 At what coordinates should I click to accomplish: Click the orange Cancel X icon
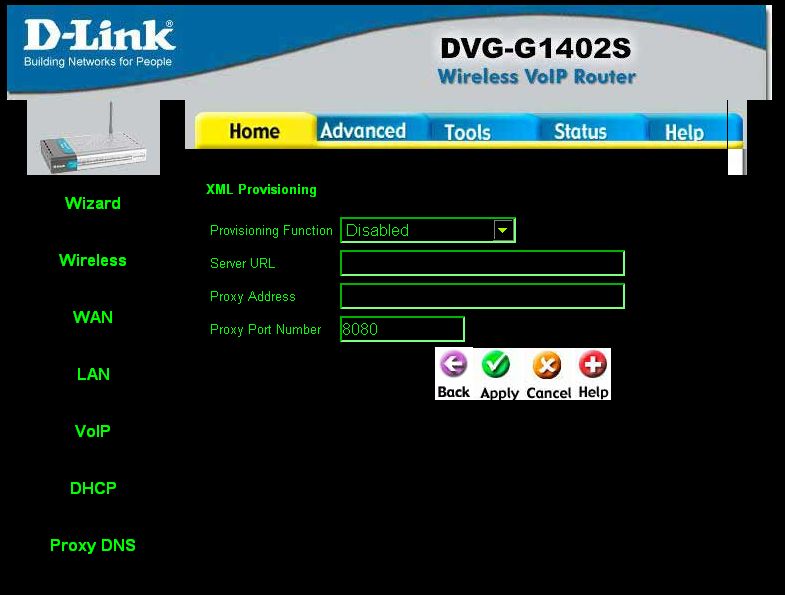547,365
